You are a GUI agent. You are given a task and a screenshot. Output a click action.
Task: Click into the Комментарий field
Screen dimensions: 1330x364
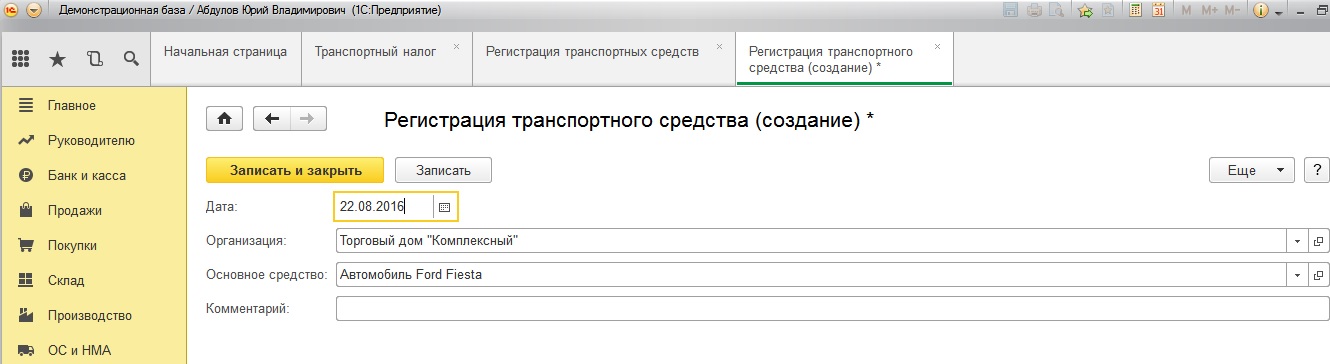832,308
